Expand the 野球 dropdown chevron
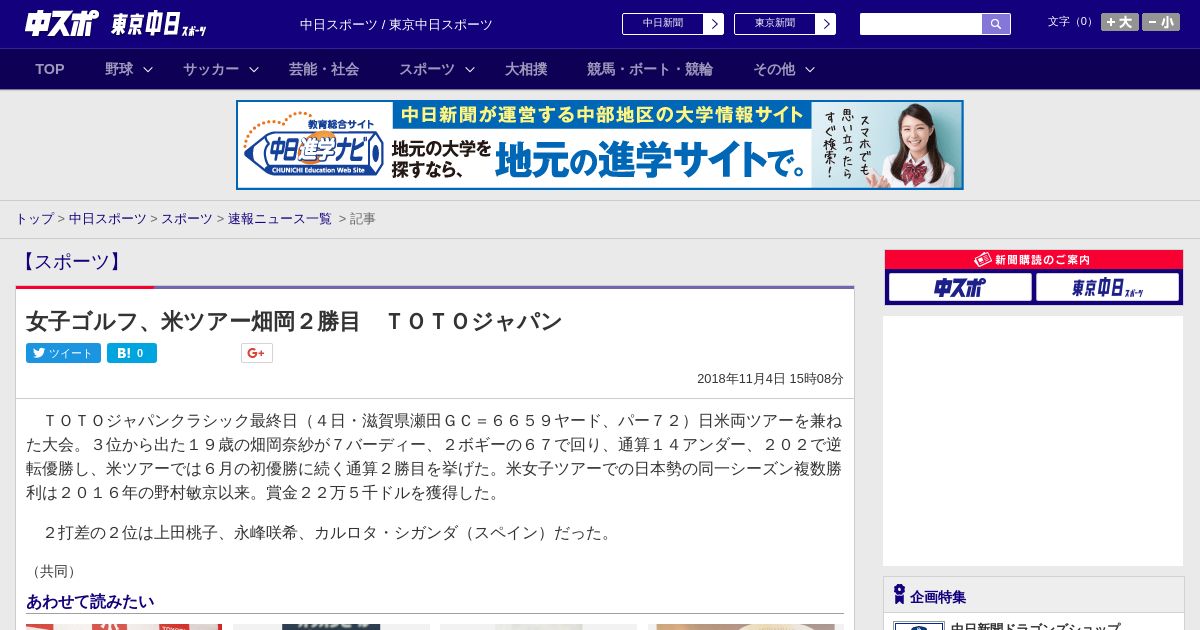Image resolution: width=1200 pixels, height=630 pixels. (x=148, y=69)
